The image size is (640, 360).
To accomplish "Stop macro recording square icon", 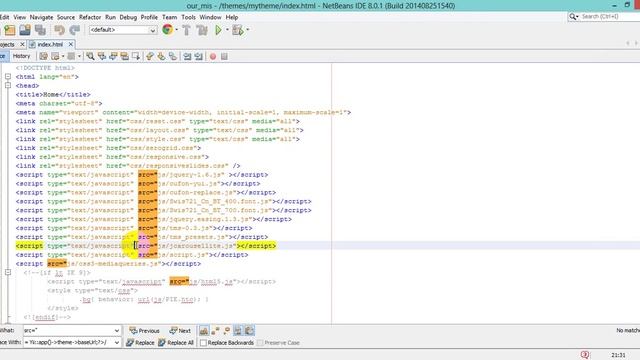I will click(224, 56).
